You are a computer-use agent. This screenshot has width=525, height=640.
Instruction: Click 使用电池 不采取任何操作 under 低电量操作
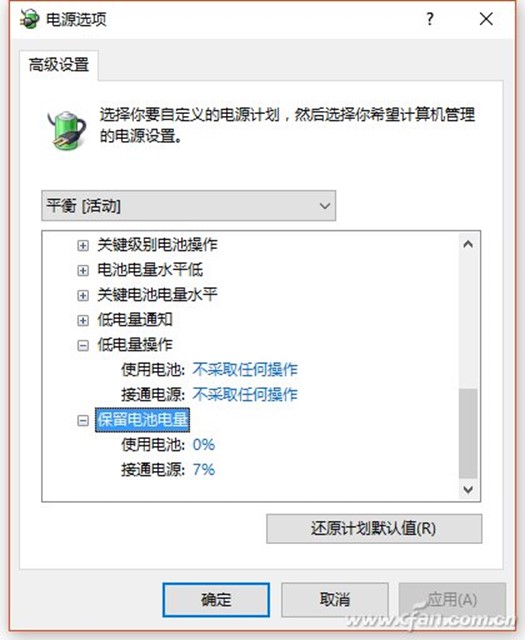click(245, 370)
